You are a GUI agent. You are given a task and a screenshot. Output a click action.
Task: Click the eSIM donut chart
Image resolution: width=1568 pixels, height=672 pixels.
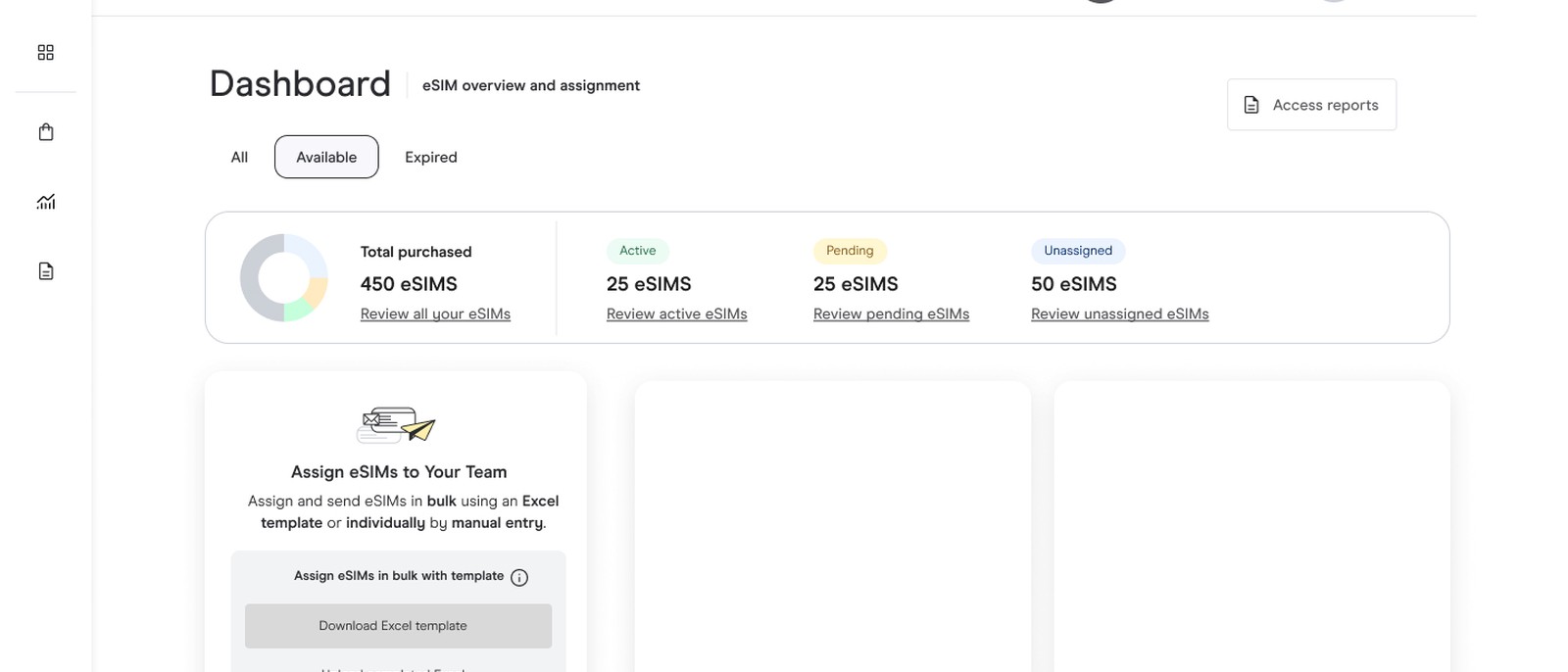(284, 277)
